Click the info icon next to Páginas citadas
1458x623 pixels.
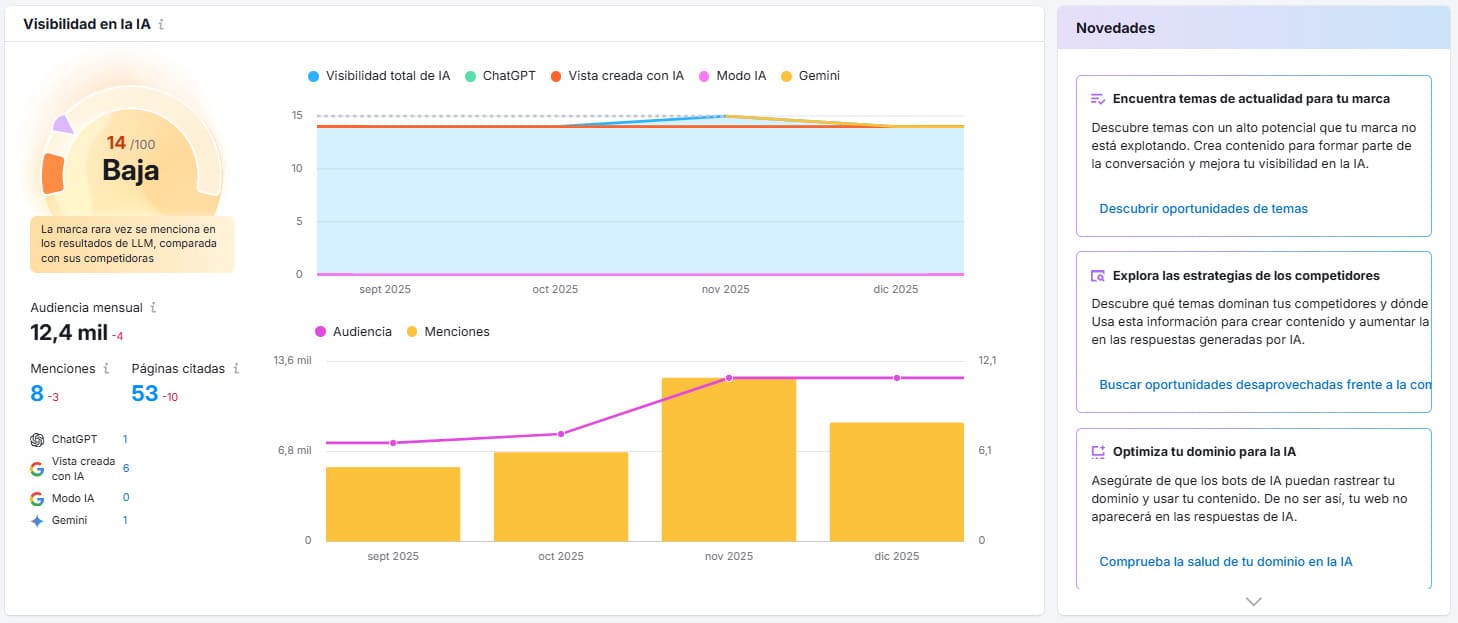[236, 368]
